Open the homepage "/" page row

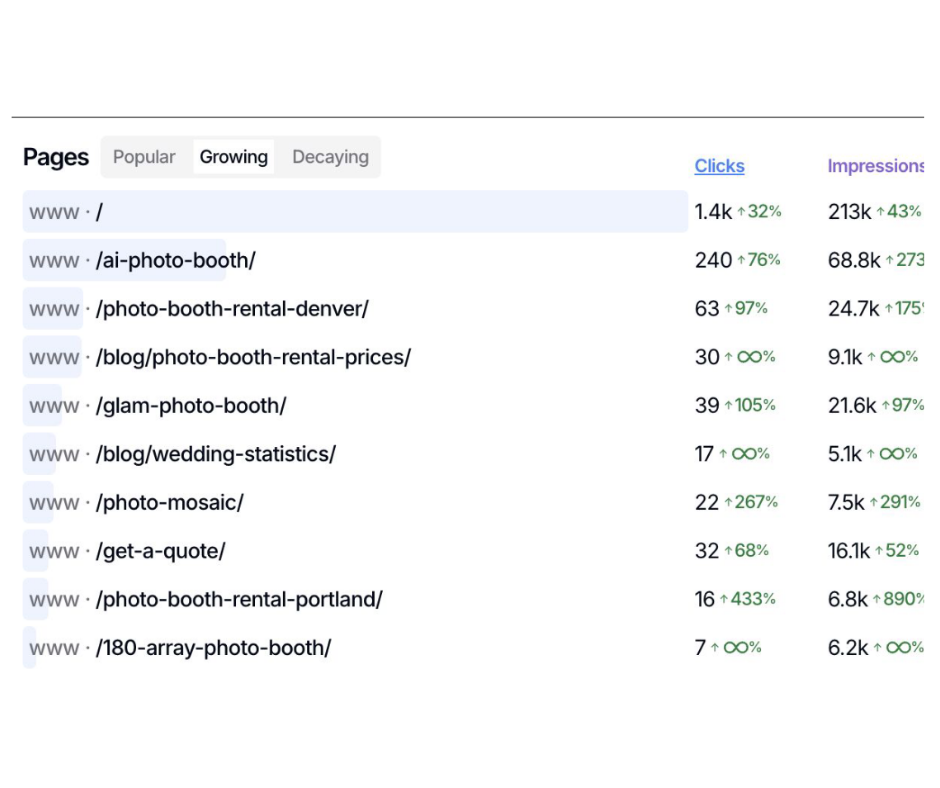pos(103,211)
